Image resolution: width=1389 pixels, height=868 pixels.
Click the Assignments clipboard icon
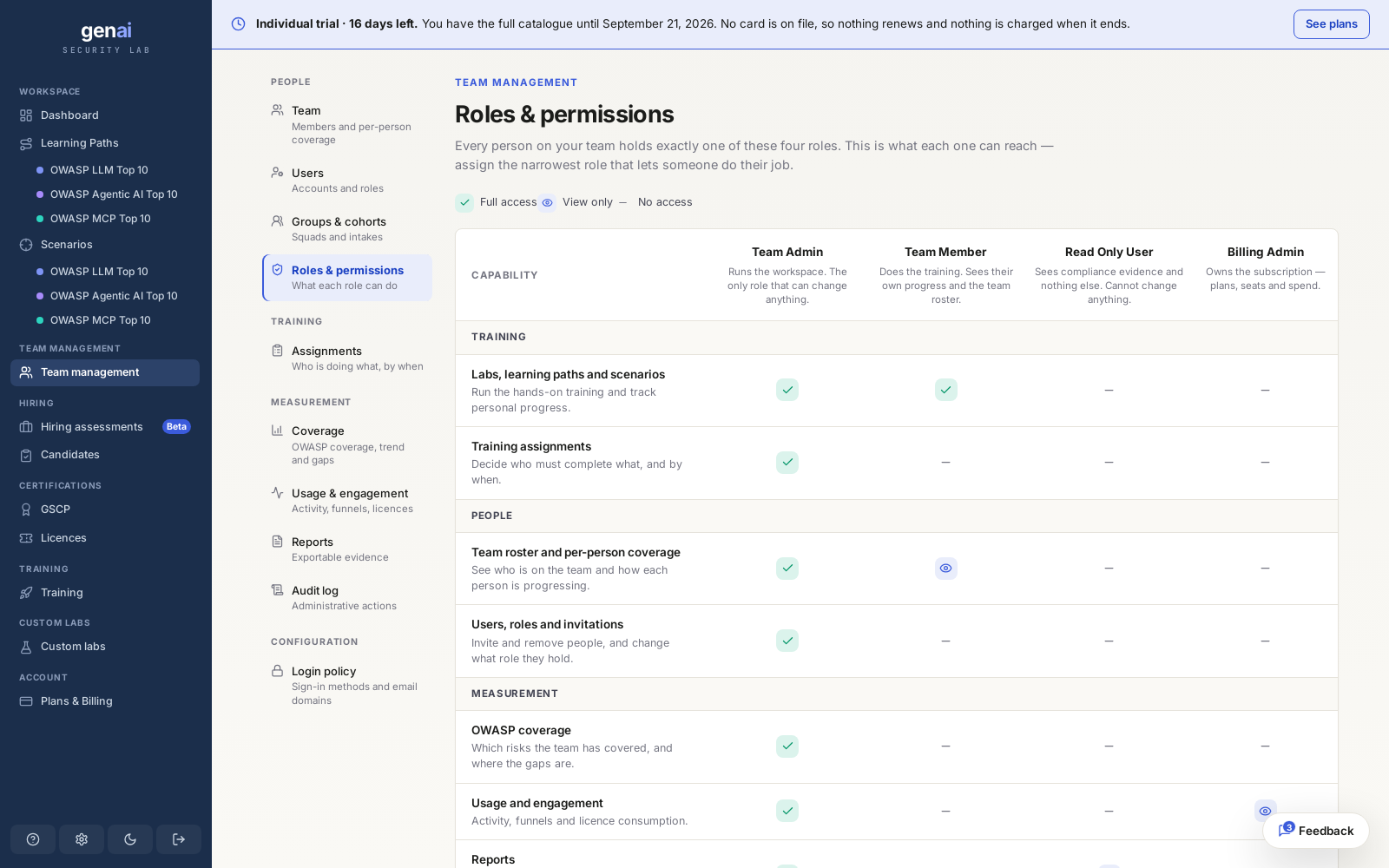coord(278,351)
